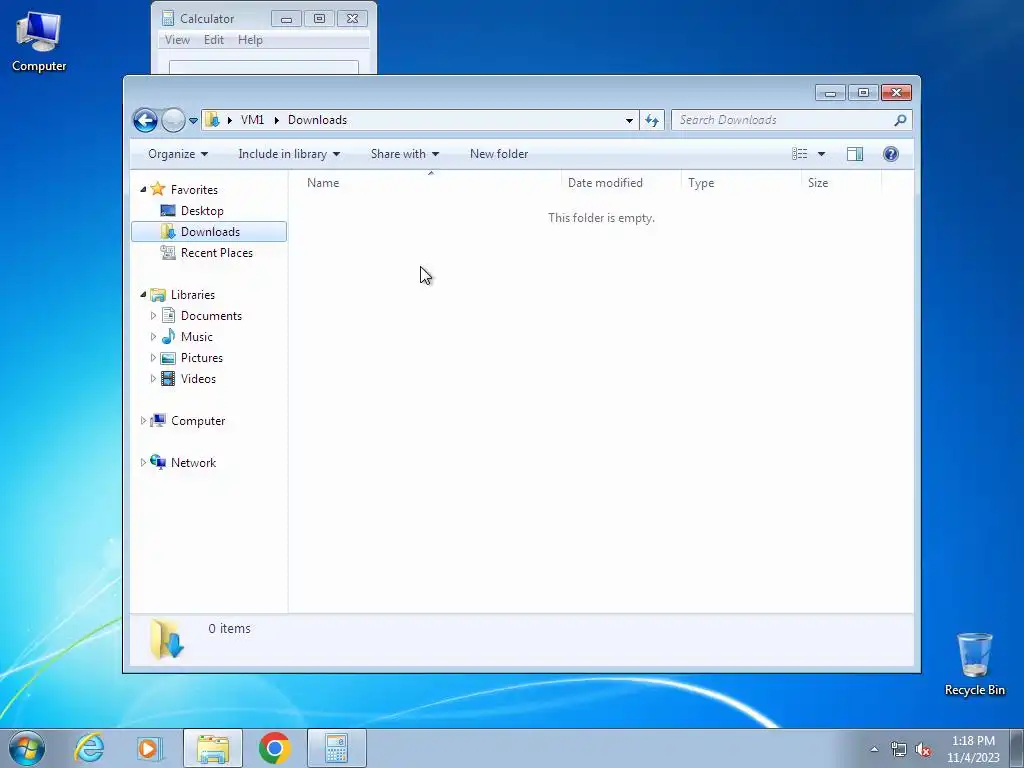This screenshot has height=768, width=1024.
Task: Select Downloads in the address breadcrumb
Action: tap(317, 120)
